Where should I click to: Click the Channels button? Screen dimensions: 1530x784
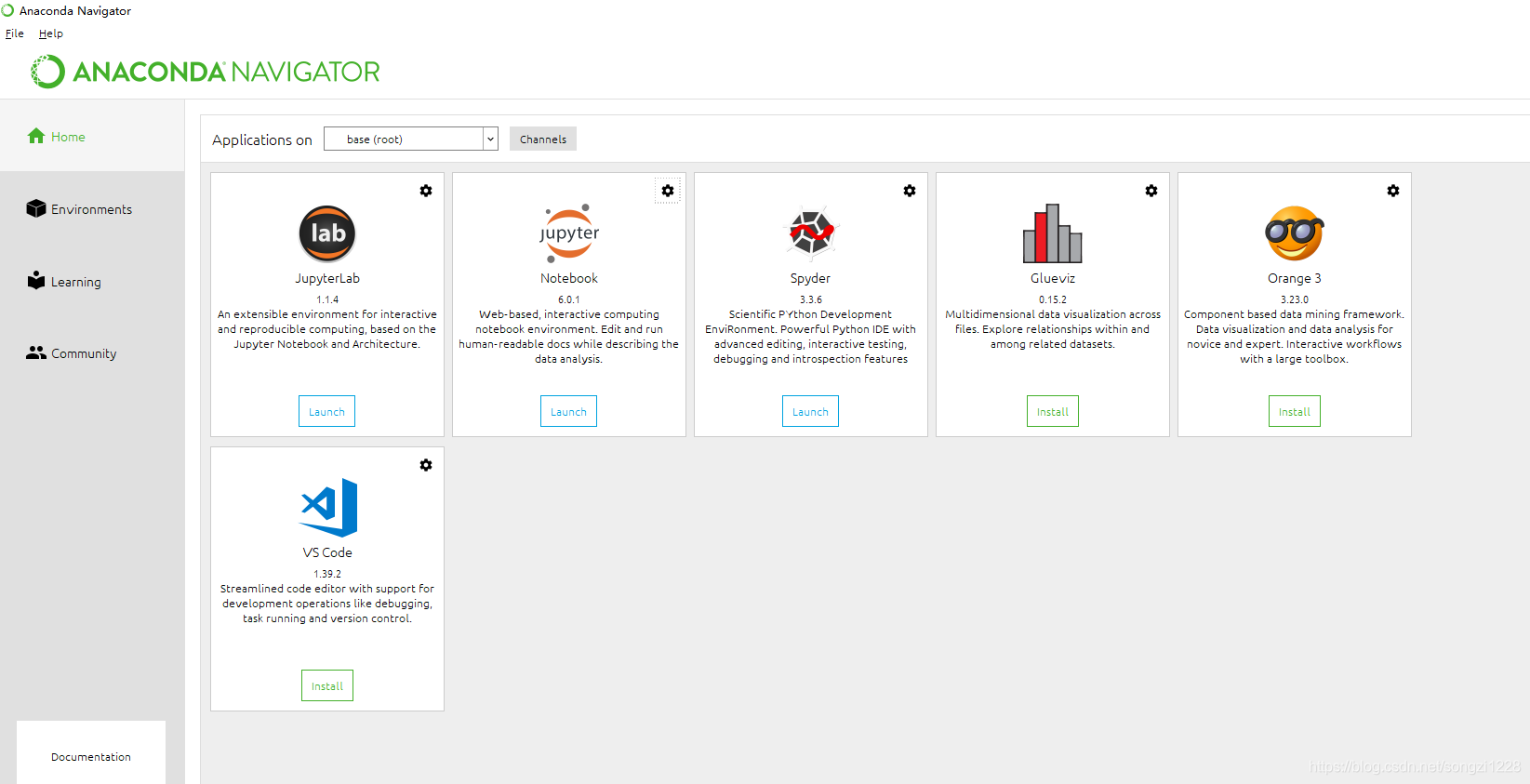[x=543, y=139]
